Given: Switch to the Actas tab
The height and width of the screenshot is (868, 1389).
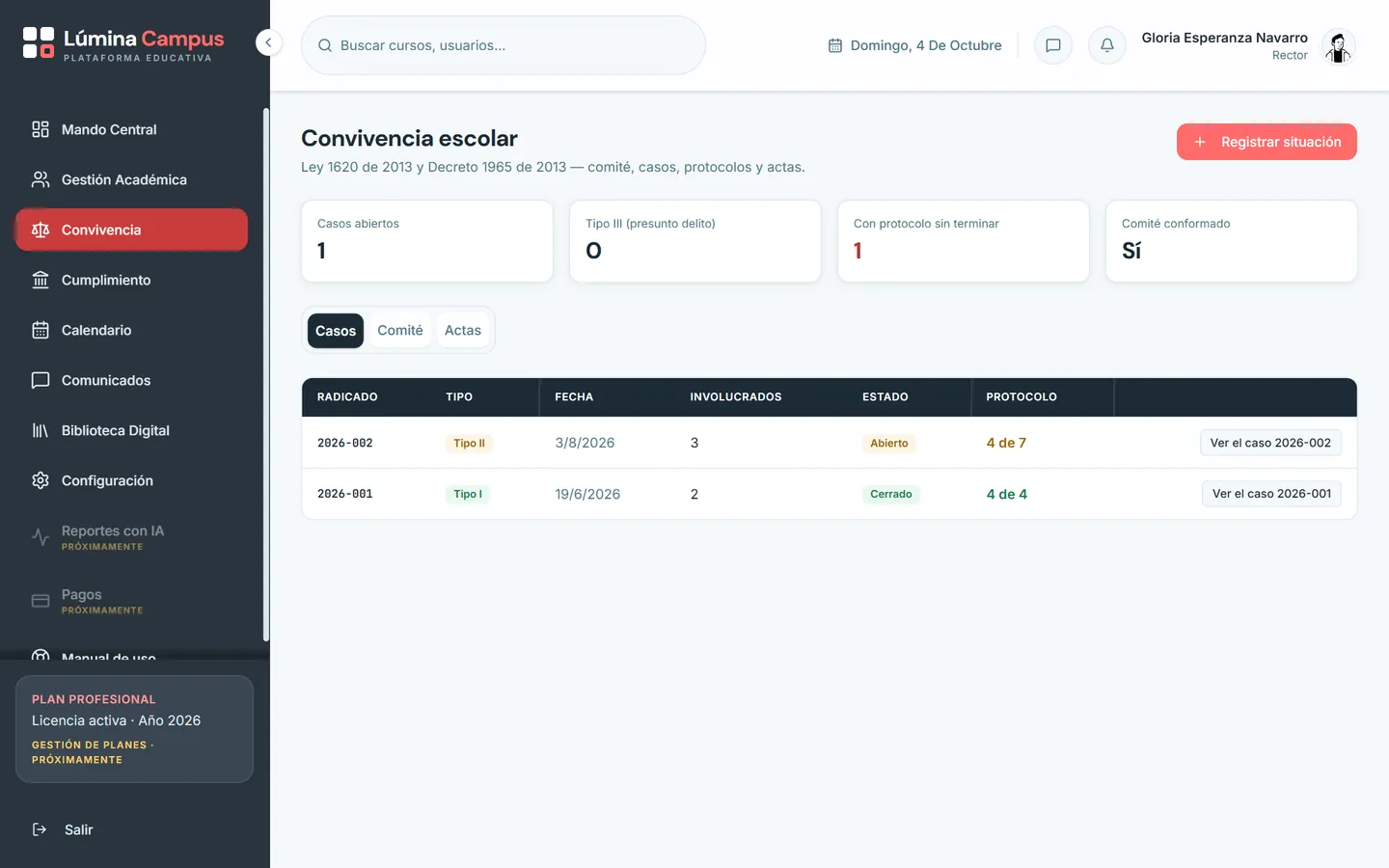Looking at the screenshot, I should [x=463, y=331].
